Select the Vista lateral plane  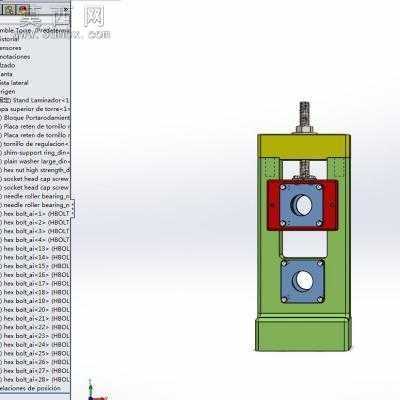[x=14, y=83]
